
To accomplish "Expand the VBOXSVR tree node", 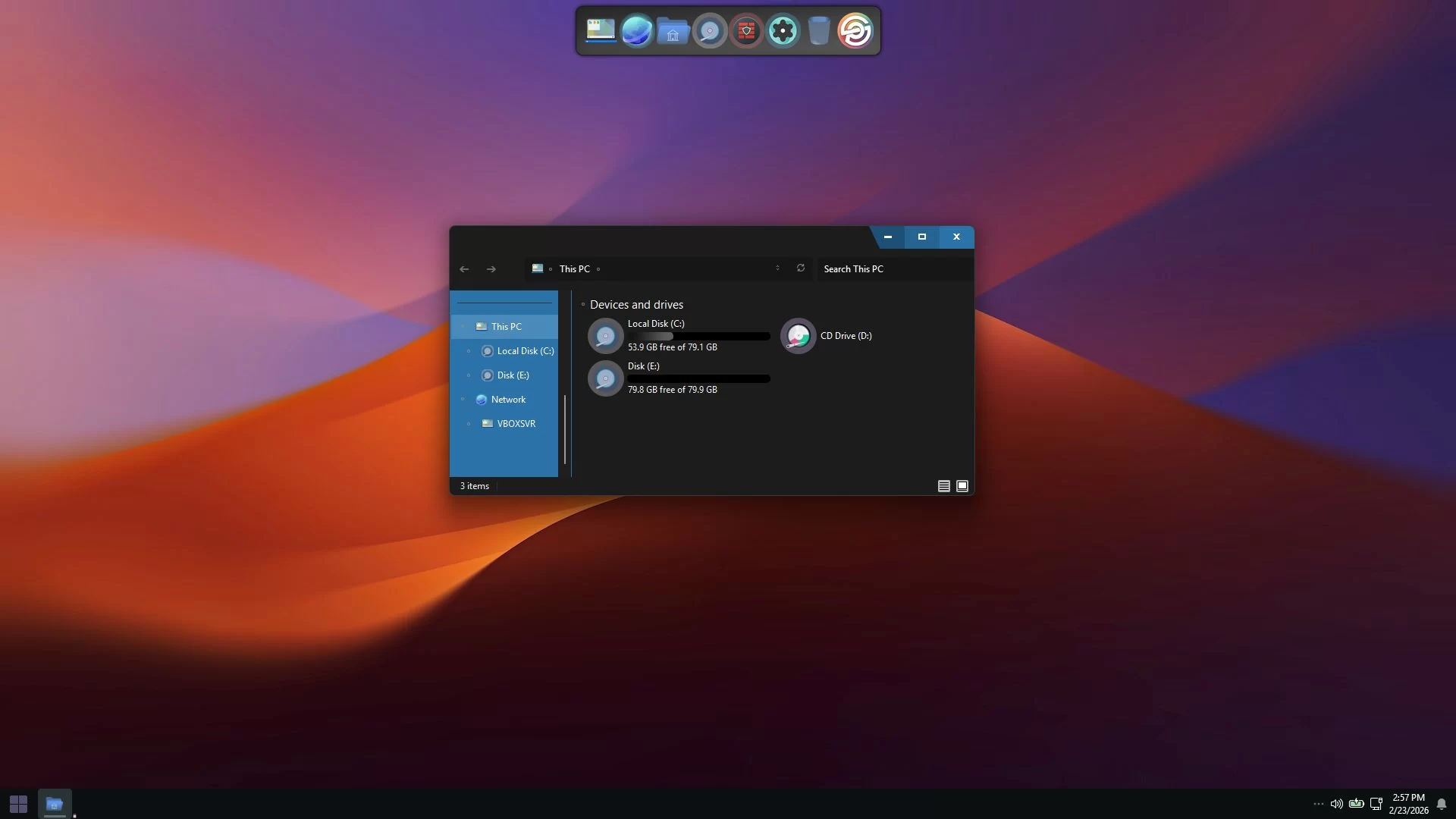I will point(469,424).
